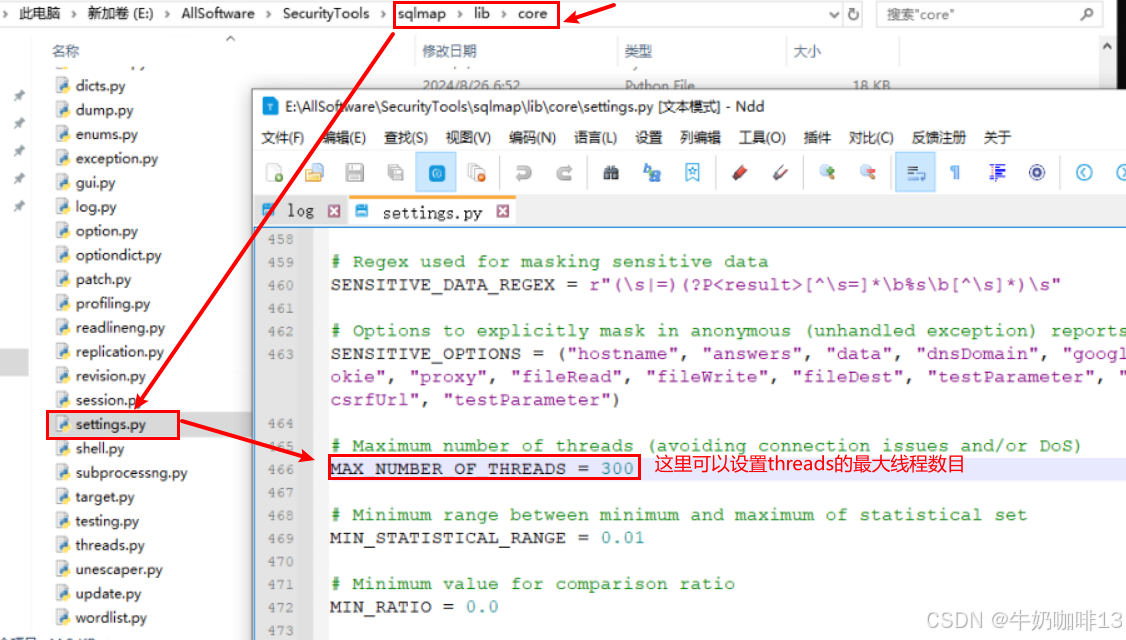Screen dimensions: 1126x640
Task: Undo the last edit
Action: pos(524,173)
